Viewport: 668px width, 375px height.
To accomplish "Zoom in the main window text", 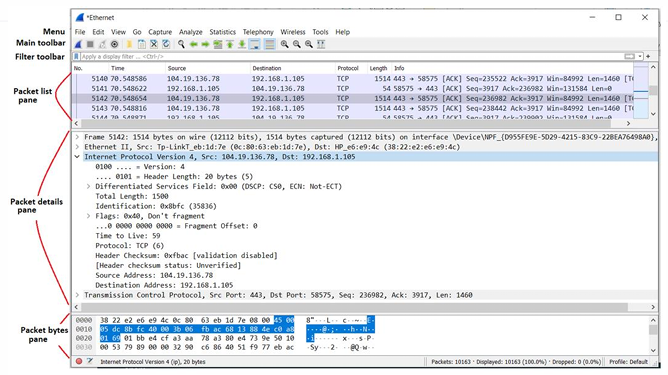I will pos(285,44).
